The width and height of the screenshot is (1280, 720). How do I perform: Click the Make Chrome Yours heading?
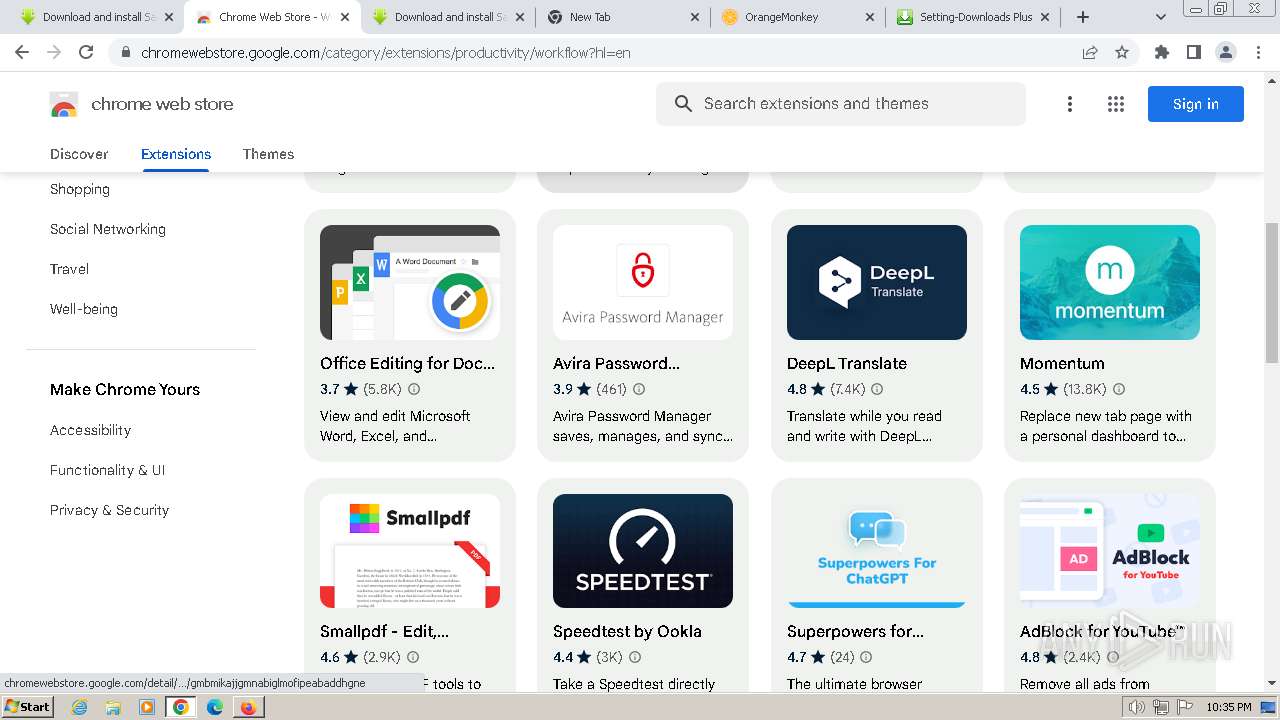click(x=125, y=390)
